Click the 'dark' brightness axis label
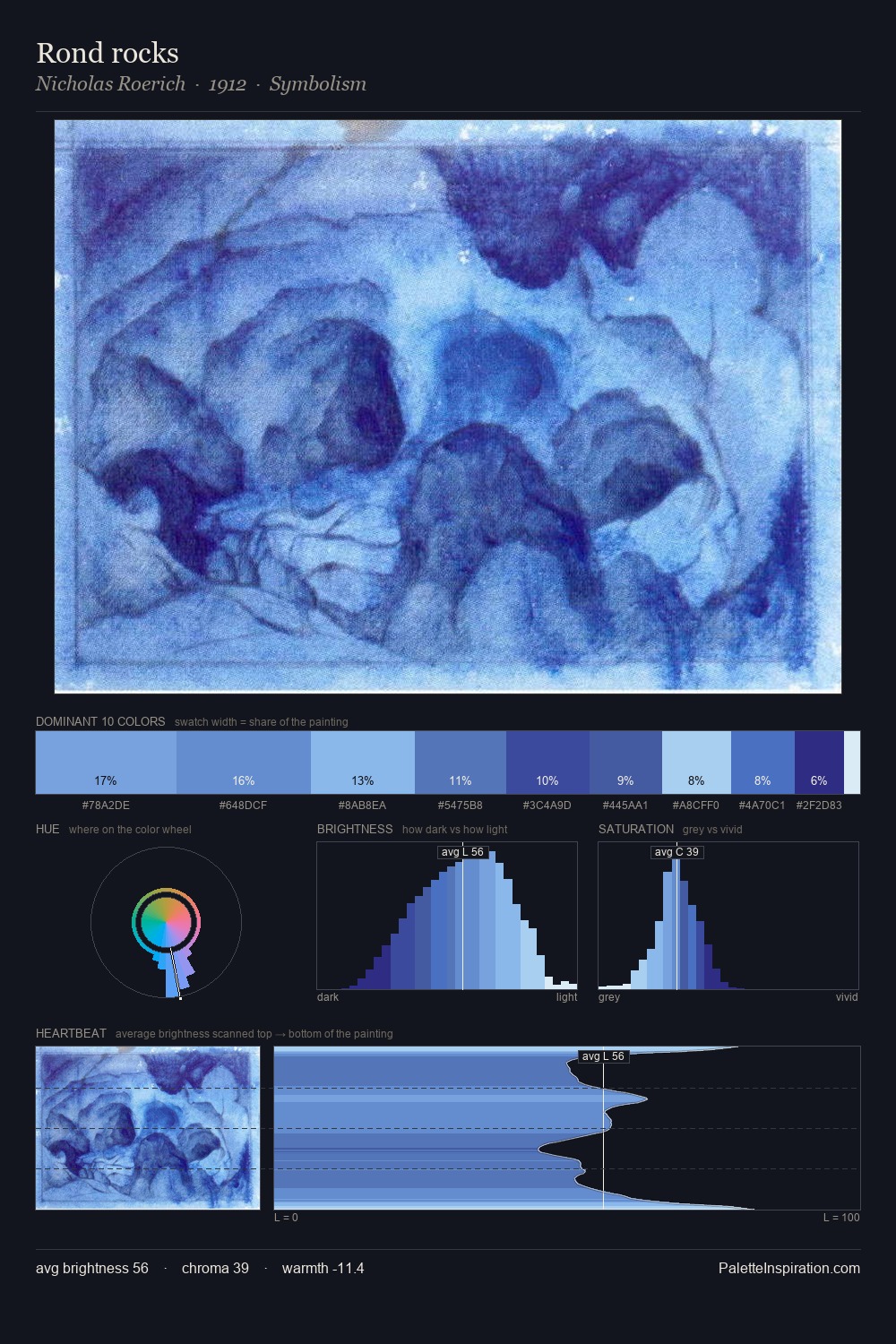Viewport: 896px width, 1344px height. click(x=328, y=997)
